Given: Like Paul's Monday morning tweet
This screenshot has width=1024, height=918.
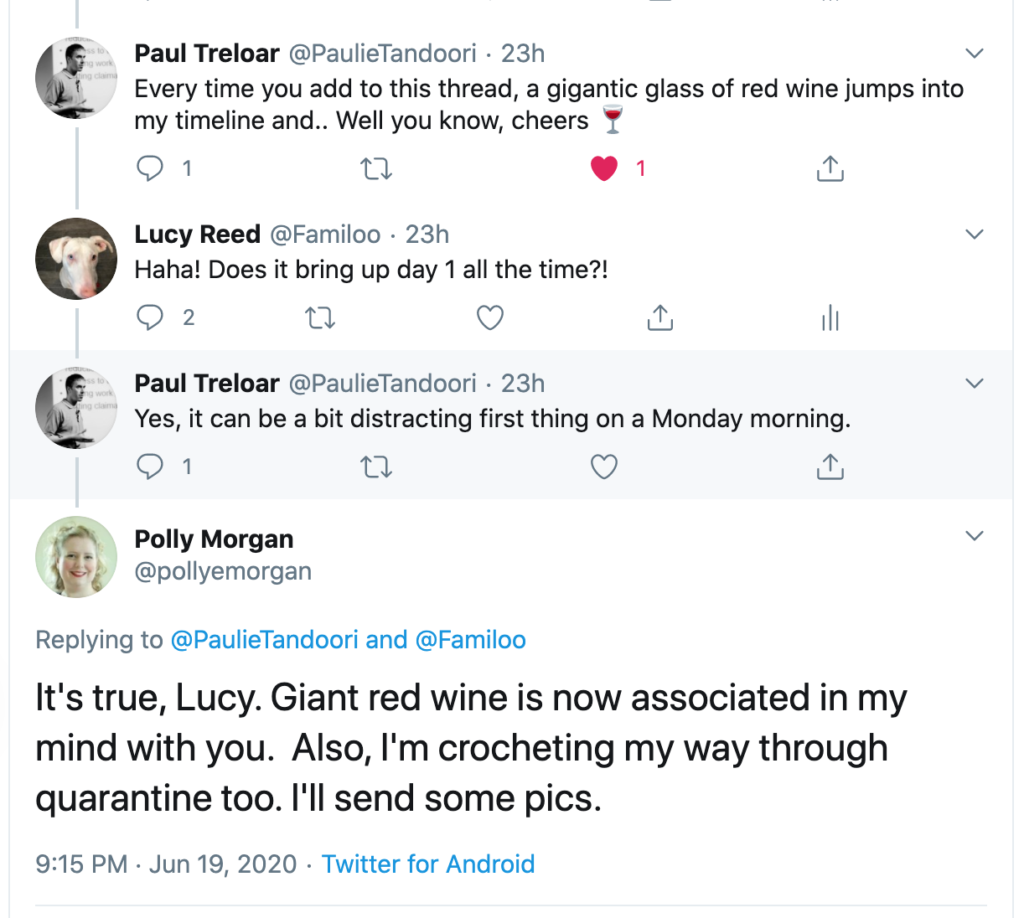Looking at the screenshot, I should [x=604, y=466].
